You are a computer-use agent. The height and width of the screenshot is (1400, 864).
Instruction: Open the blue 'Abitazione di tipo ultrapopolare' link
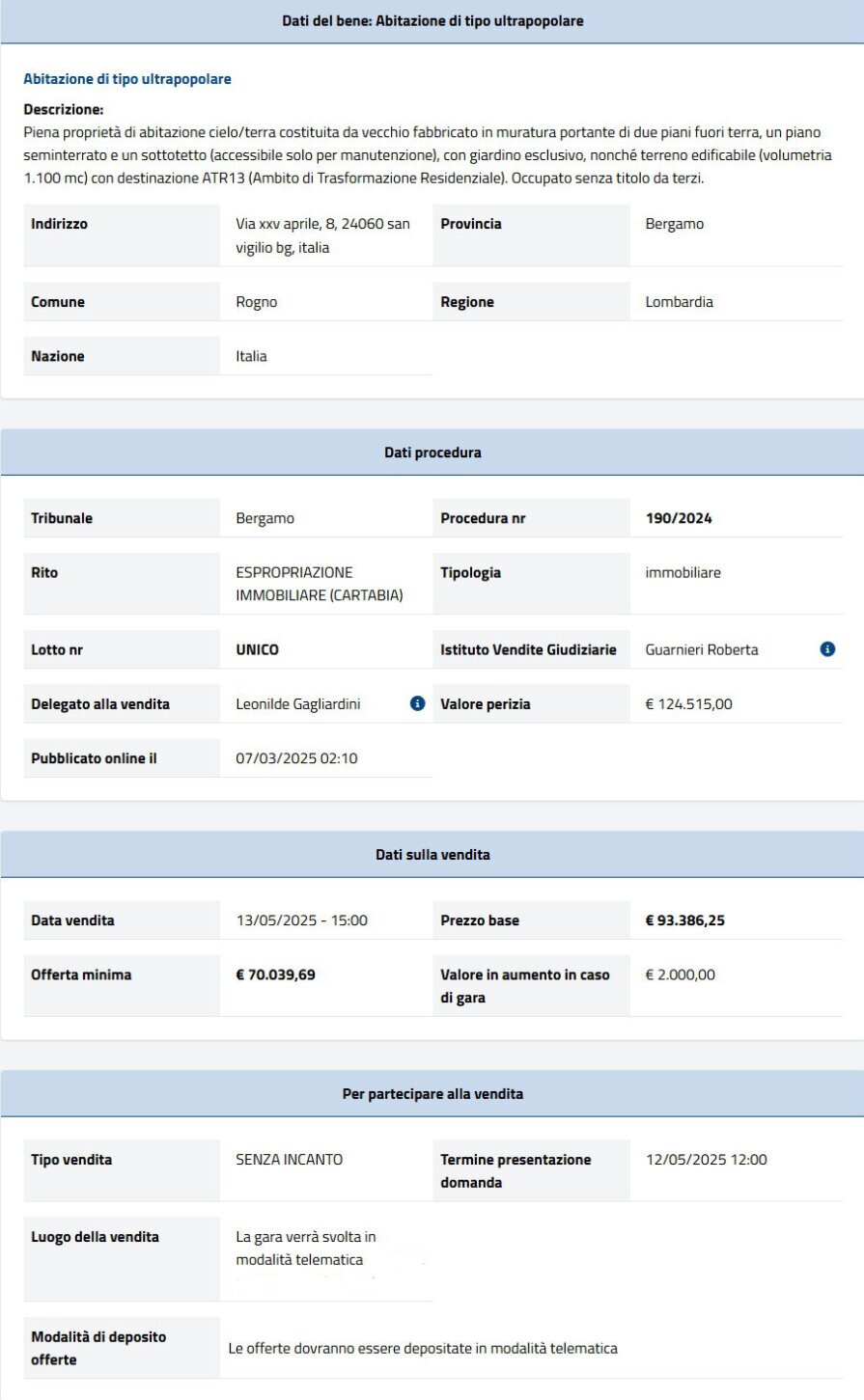[x=127, y=79]
